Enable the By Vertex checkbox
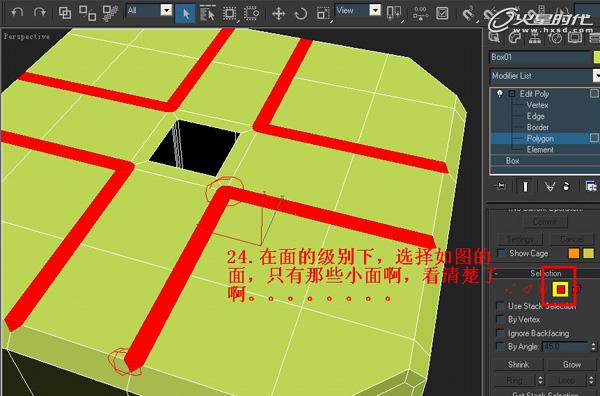Screen dimensions: 600x396 [500, 319]
